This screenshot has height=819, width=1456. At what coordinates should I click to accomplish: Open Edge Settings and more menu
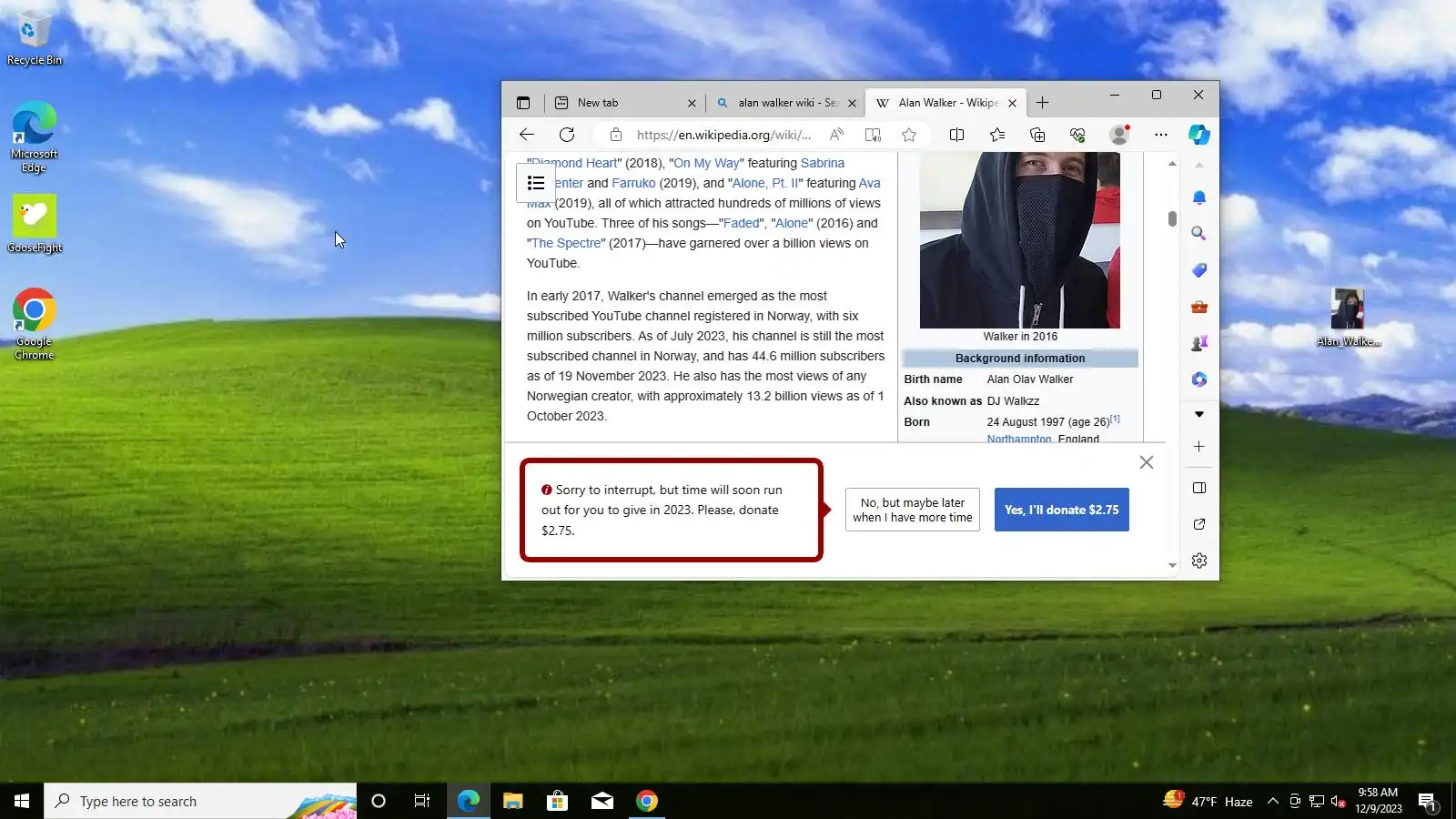point(1161,135)
